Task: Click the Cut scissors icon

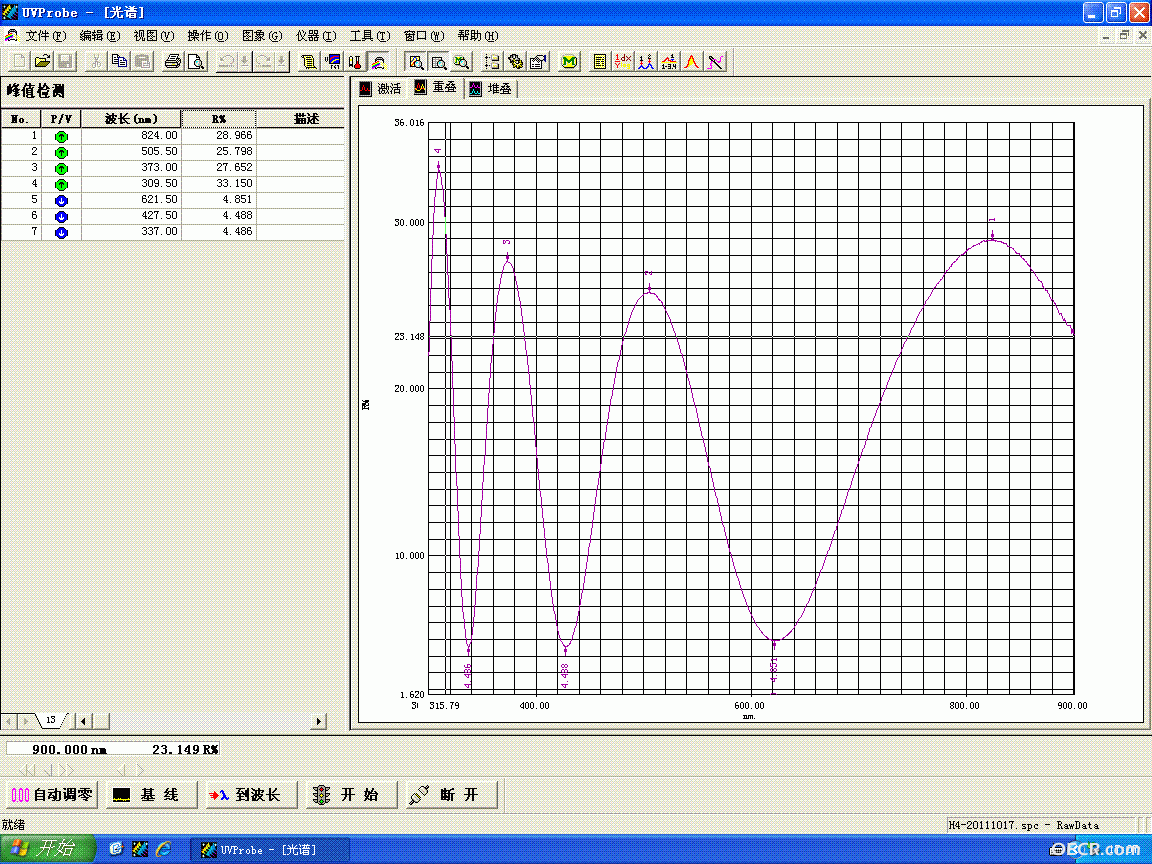Action: click(x=95, y=62)
